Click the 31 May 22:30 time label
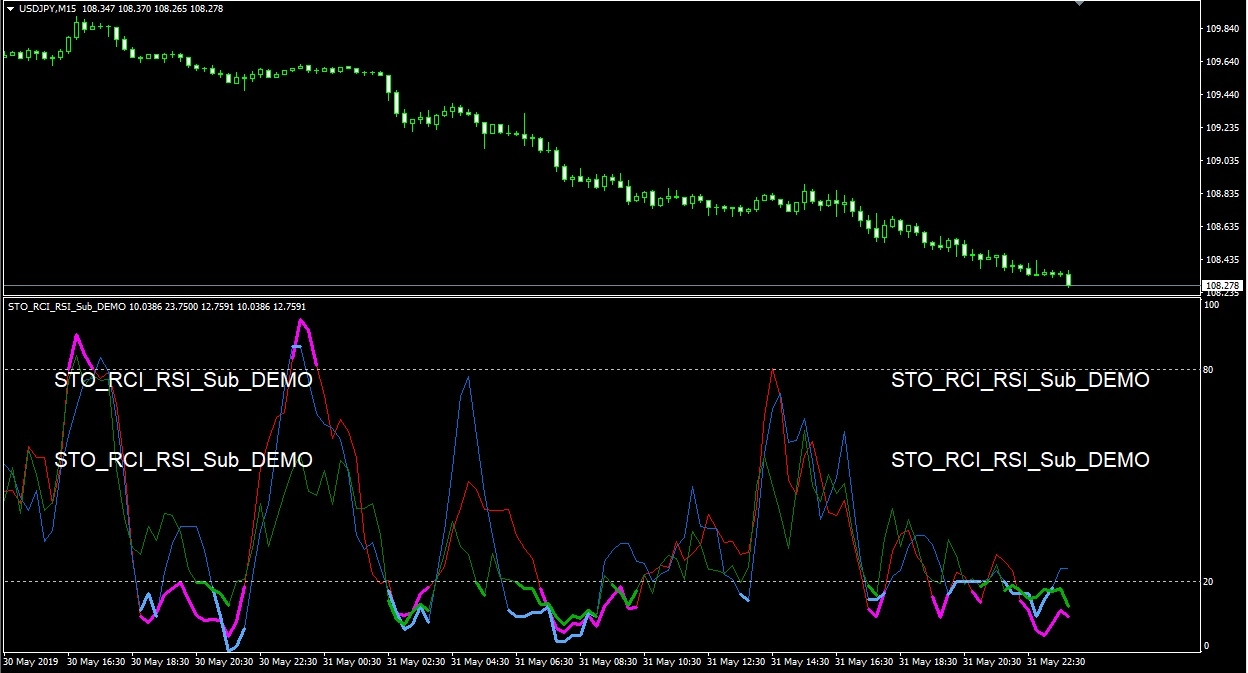This screenshot has width=1248, height=673. pos(1058,662)
